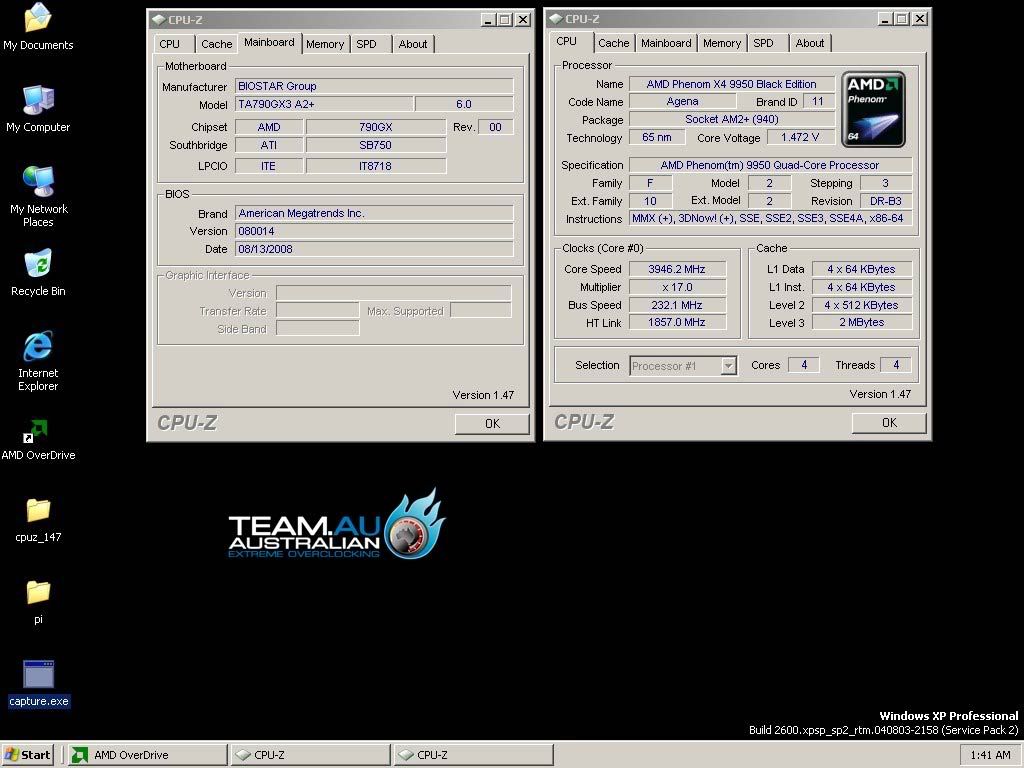1024x768 pixels.
Task: Click the 790GX chipset value
Action: pyautogui.click(x=376, y=127)
